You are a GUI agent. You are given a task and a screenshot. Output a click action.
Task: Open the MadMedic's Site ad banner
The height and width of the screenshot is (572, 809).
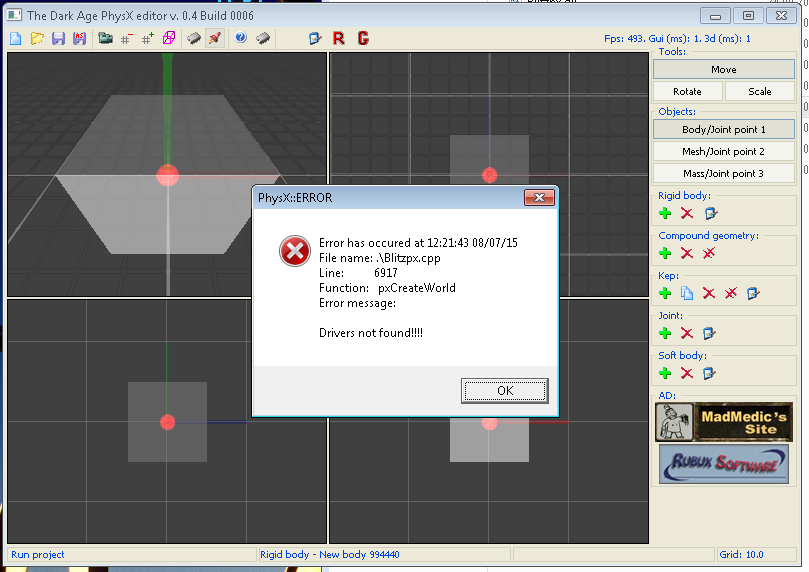724,422
